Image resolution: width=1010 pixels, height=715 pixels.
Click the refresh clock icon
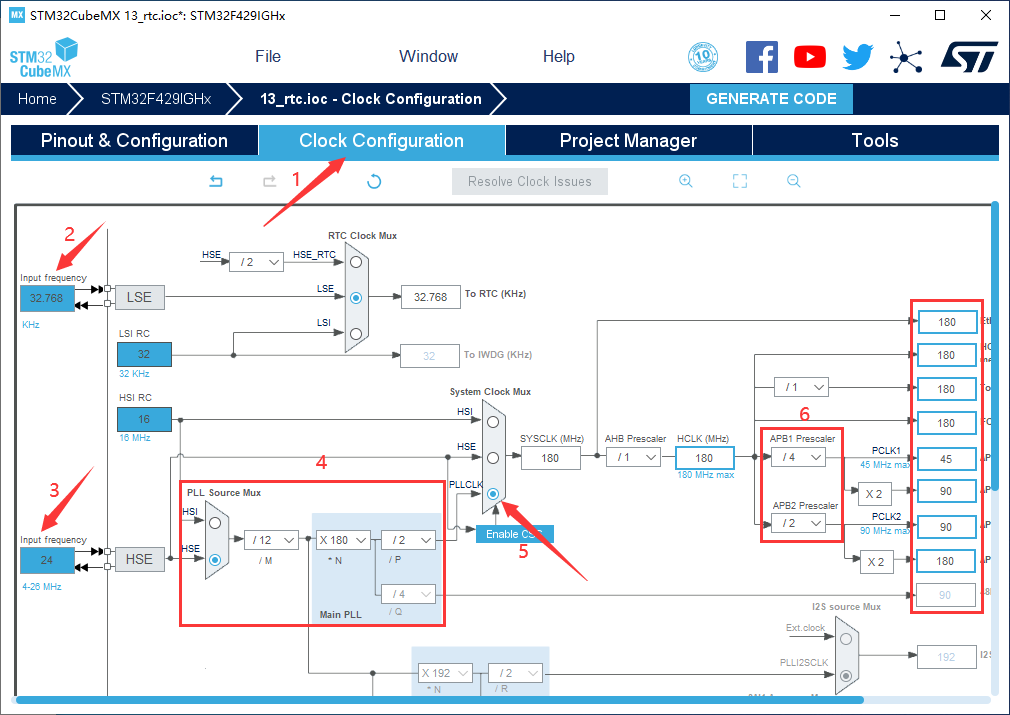(x=374, y=181)
